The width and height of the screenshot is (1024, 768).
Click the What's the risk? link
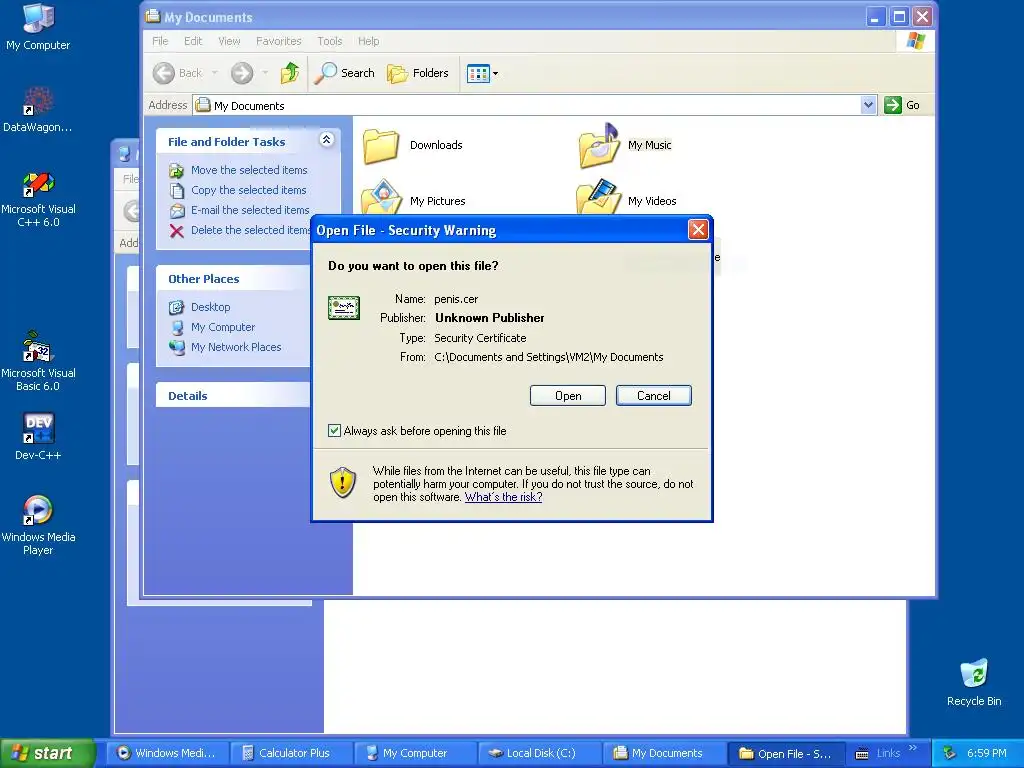(504, 497)
